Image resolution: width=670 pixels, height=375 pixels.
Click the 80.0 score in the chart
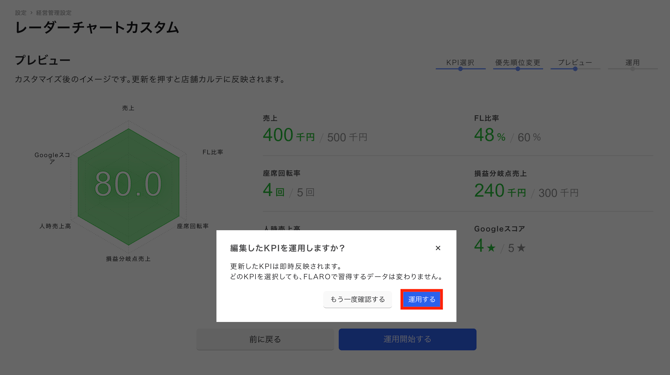[128, 184]
